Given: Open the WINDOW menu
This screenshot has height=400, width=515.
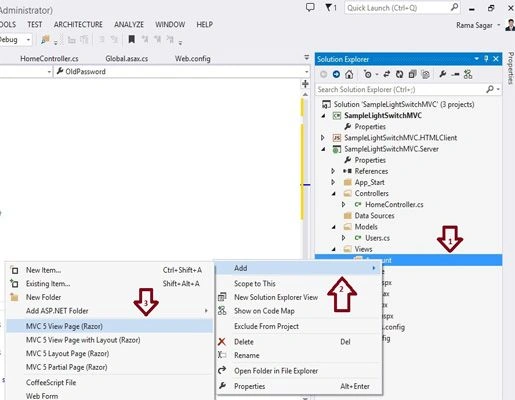Looking at the screenshot, I should [170, 24].
